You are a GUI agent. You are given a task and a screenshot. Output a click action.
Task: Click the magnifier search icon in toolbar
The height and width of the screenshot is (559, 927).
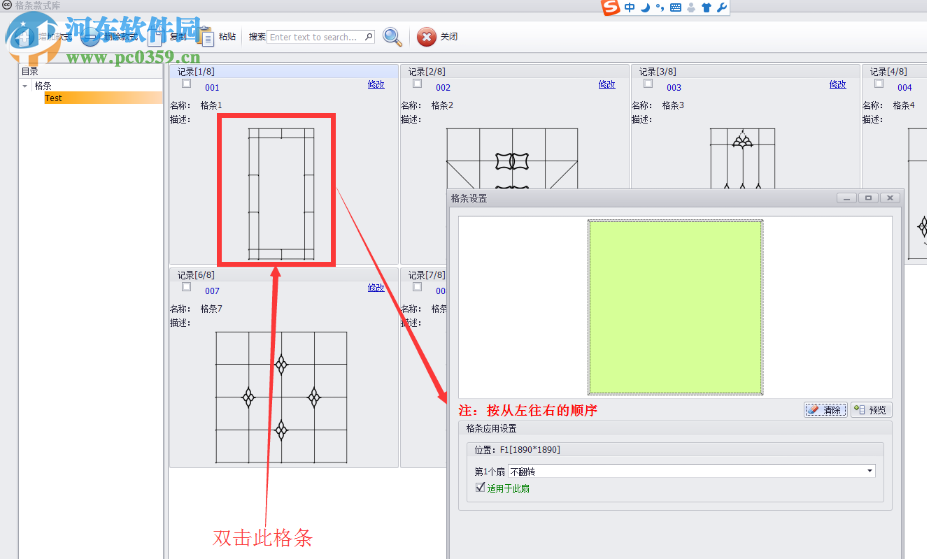[392, 37]
